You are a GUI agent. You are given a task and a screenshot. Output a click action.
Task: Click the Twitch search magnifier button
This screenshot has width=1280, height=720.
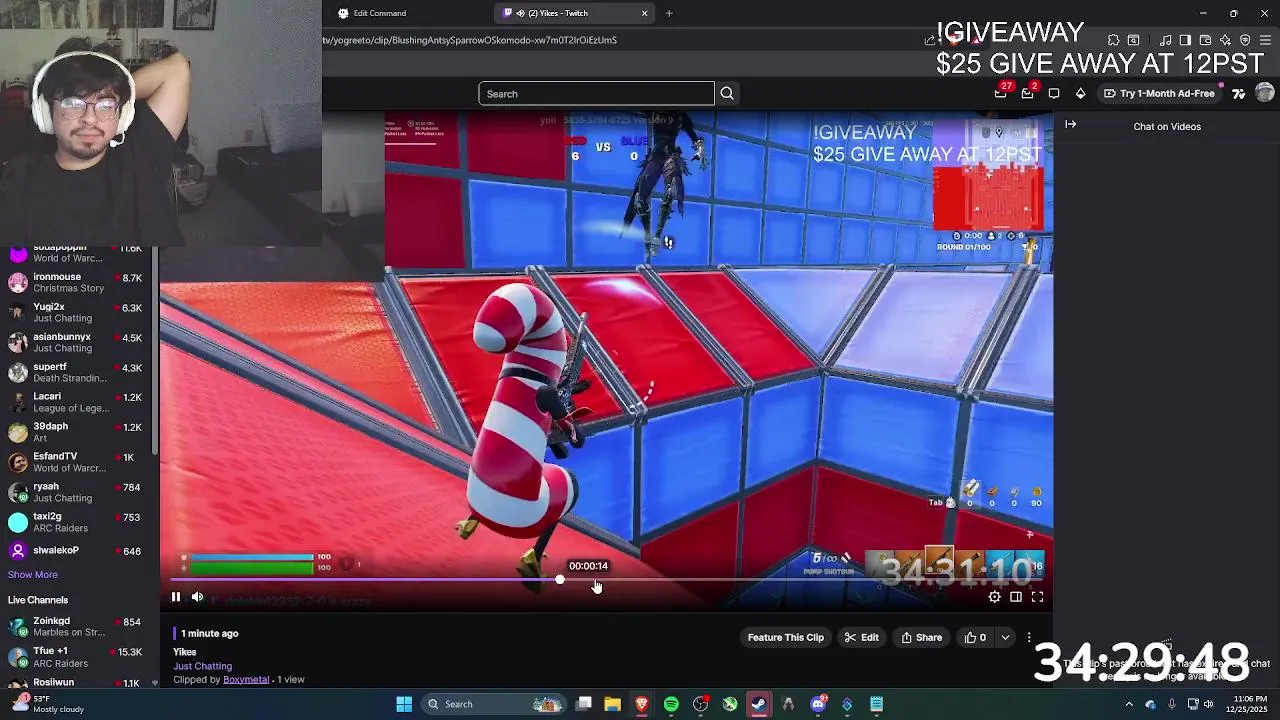pos(727,94)
